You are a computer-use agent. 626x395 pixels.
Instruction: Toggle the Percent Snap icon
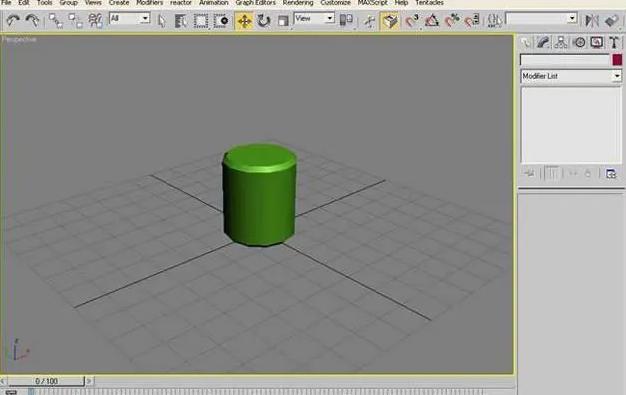pos(452,20)
